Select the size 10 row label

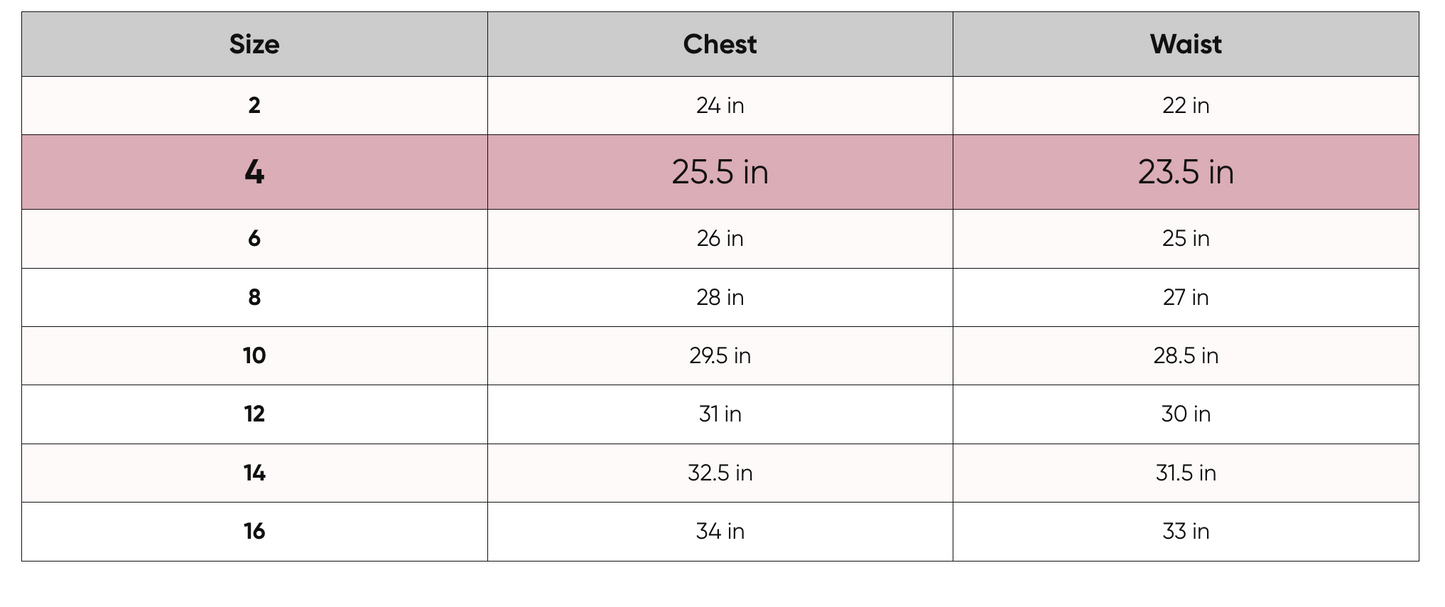pyautogui.click(x=254, y=355)
